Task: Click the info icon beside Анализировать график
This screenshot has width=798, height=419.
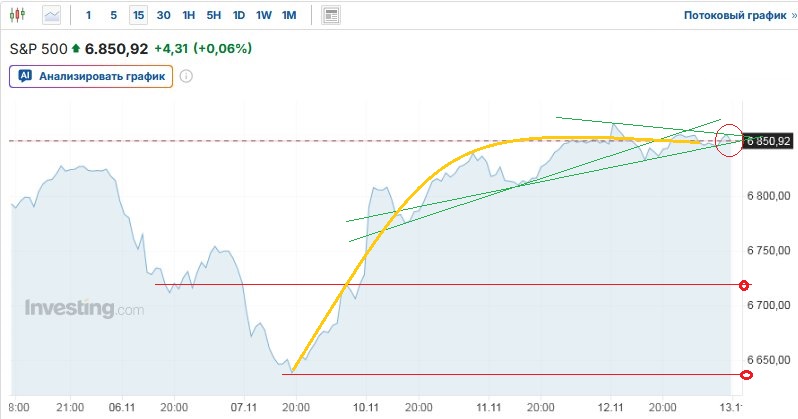Action: tap(186, 75)
